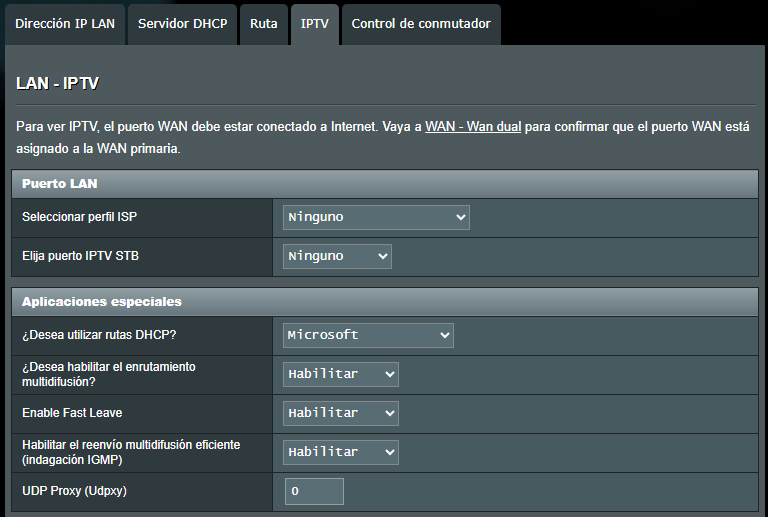Click the Aplicaciones especiales section header

[101, 301]
